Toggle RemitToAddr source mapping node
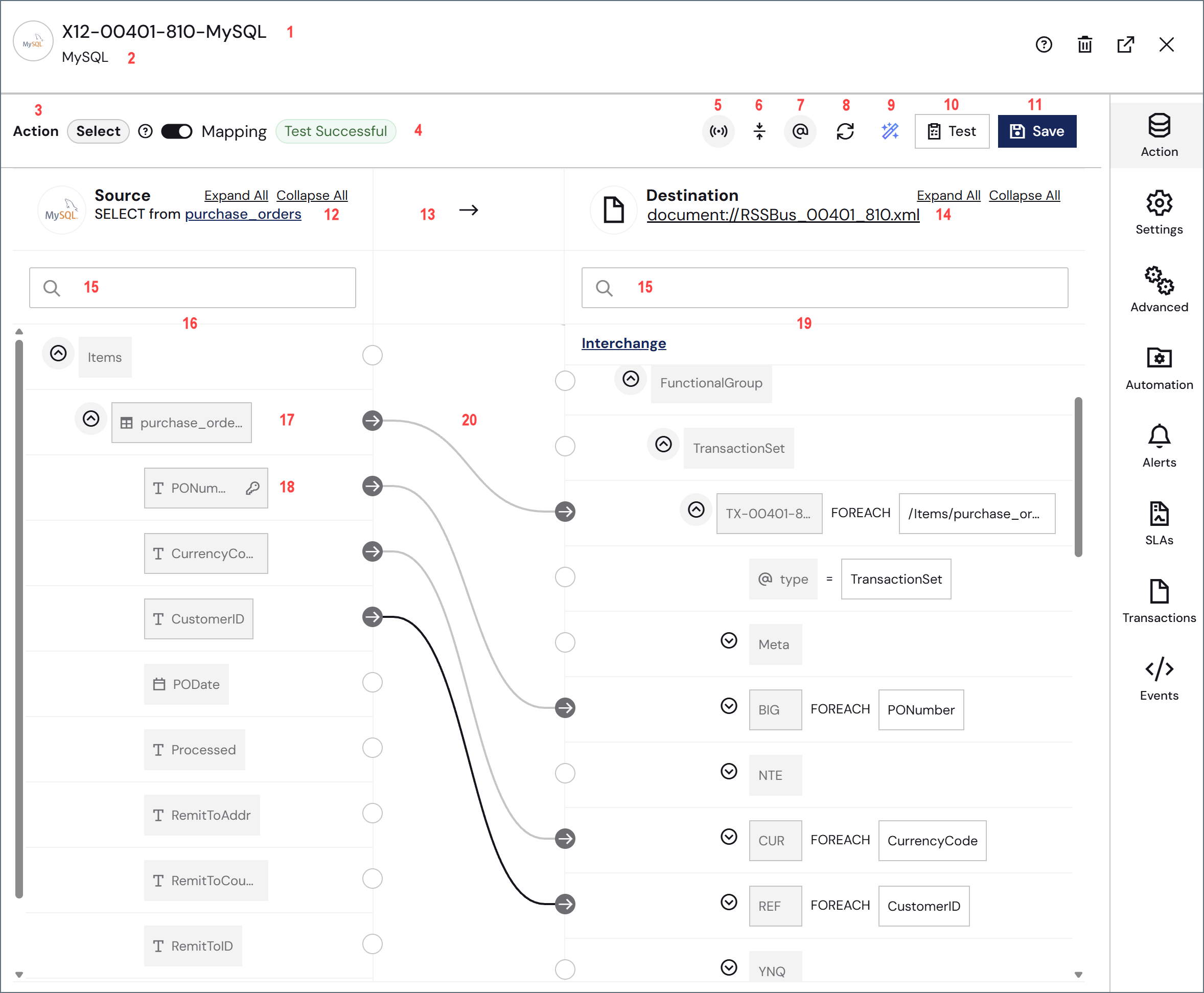1204x993 pixels. point(373,813)
